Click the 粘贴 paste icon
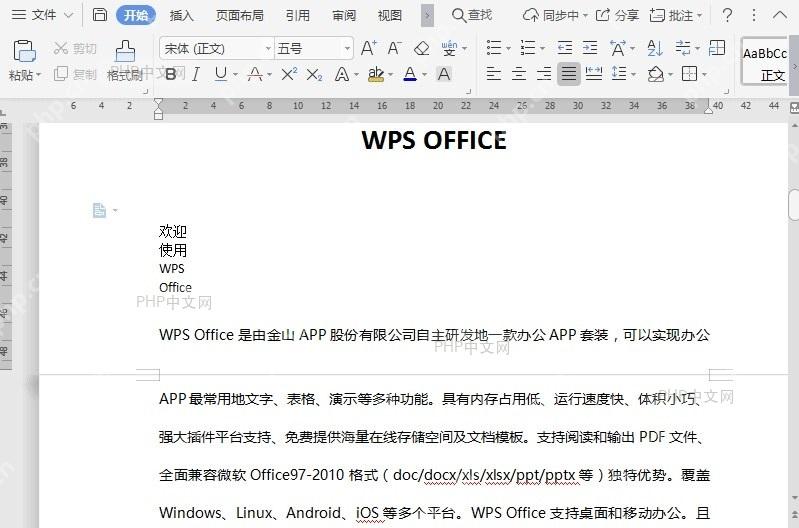The height and width of the screenshot is (528, 799). (24, 50)
